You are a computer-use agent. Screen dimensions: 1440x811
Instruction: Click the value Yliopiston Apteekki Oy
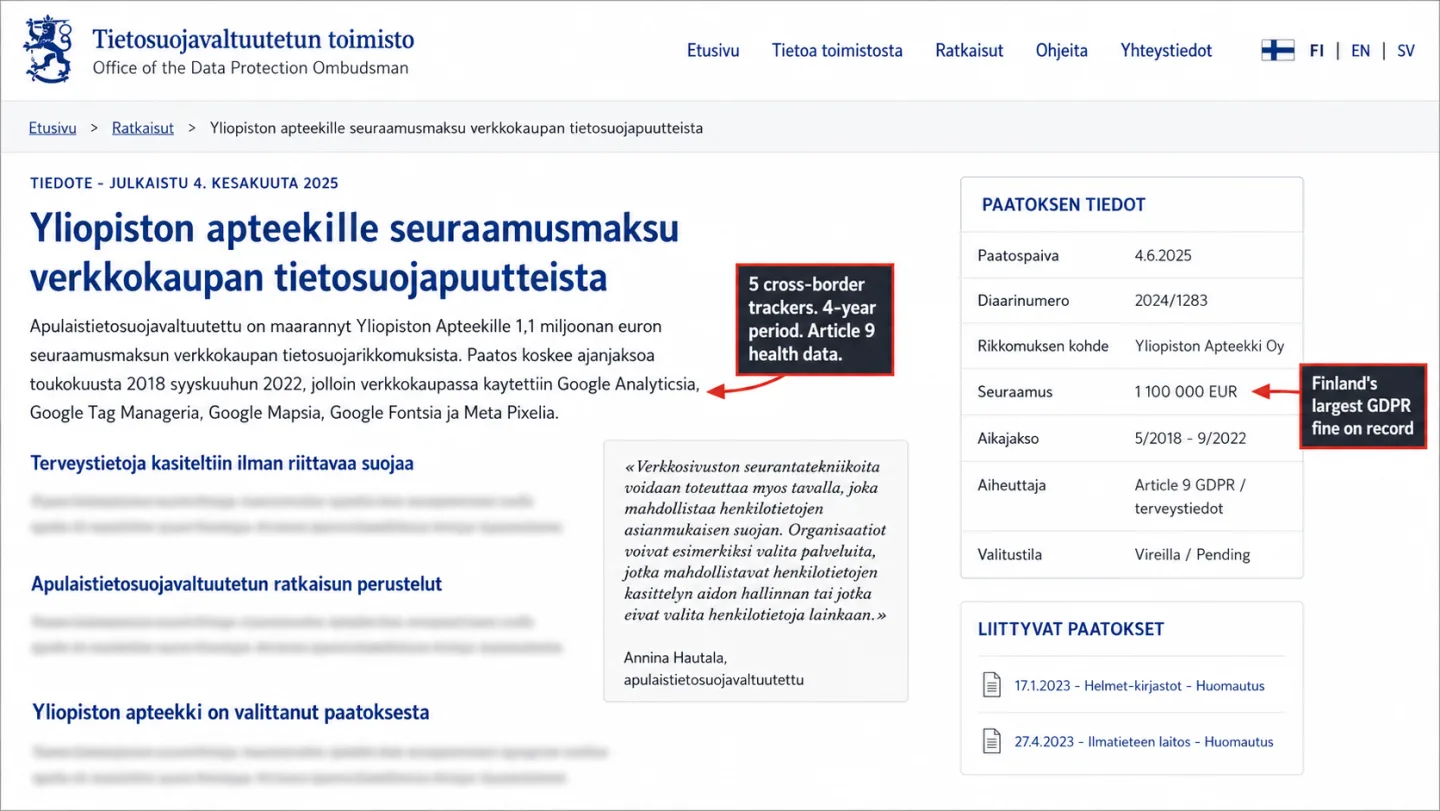pos(1209,346)
